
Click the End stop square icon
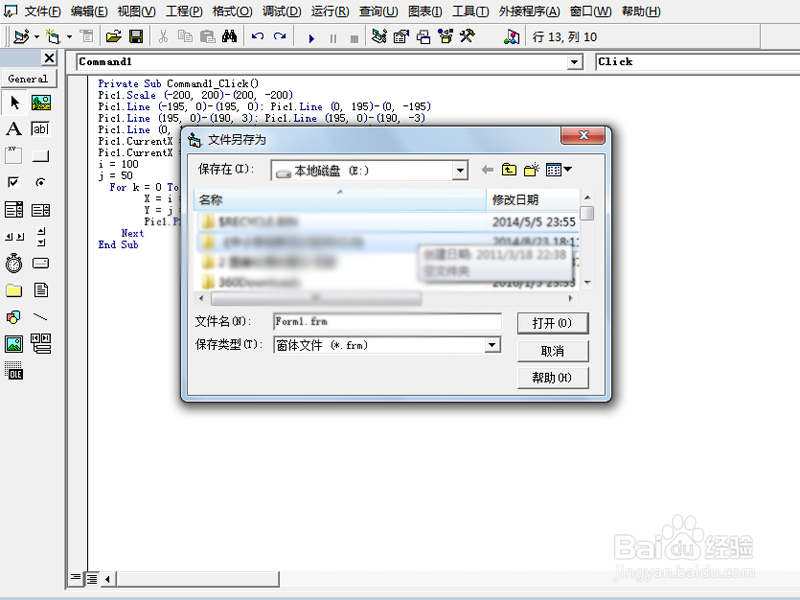click(355, 39)
